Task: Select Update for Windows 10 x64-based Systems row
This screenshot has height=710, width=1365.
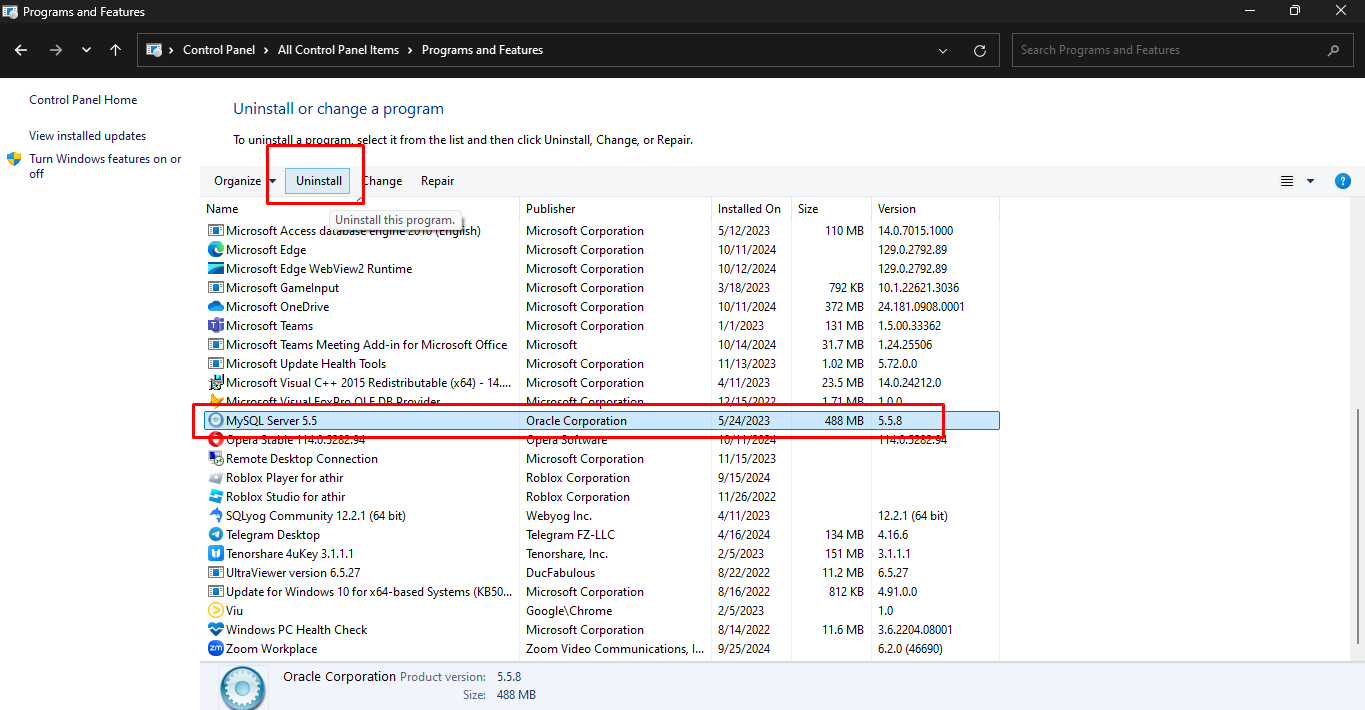Action: [601, 592]
